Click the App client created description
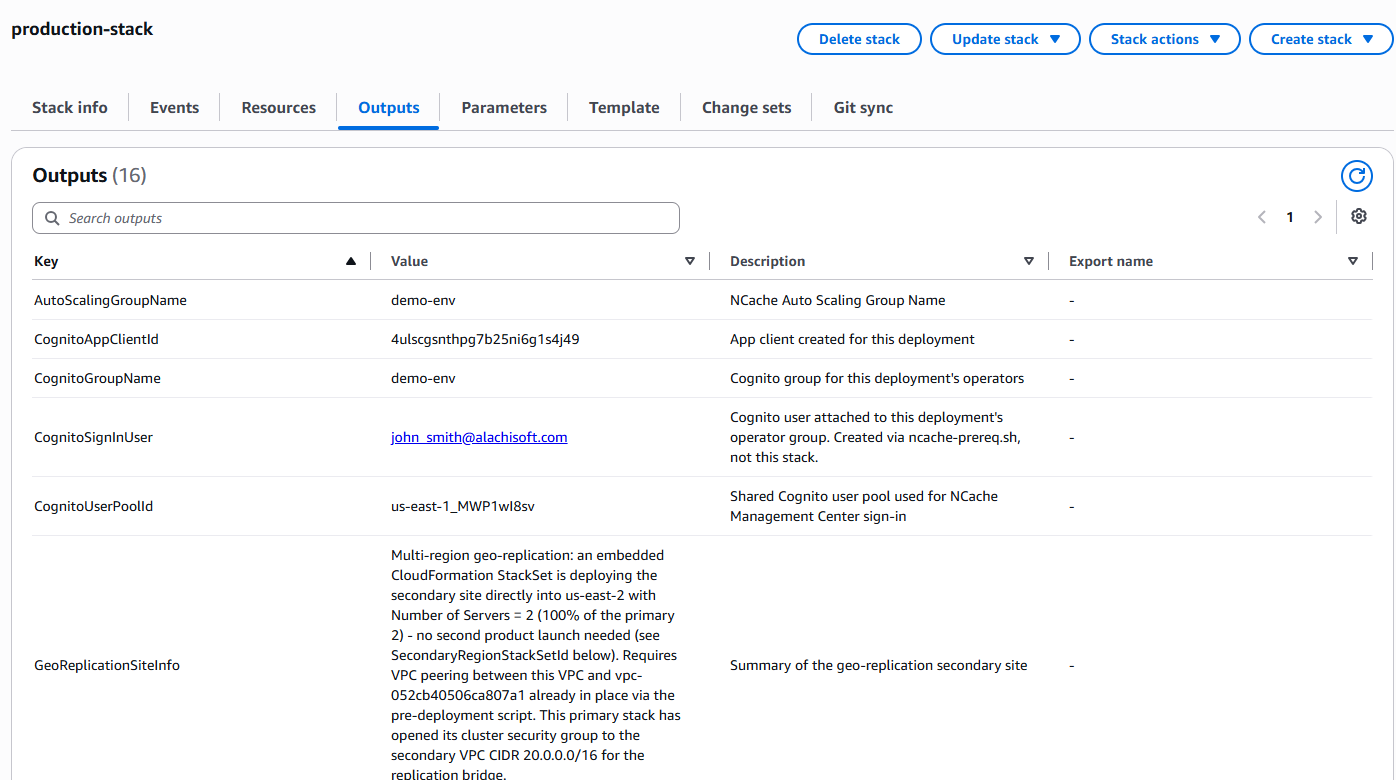The height and width of the screenshot is (780, 1396). point(852,339)
